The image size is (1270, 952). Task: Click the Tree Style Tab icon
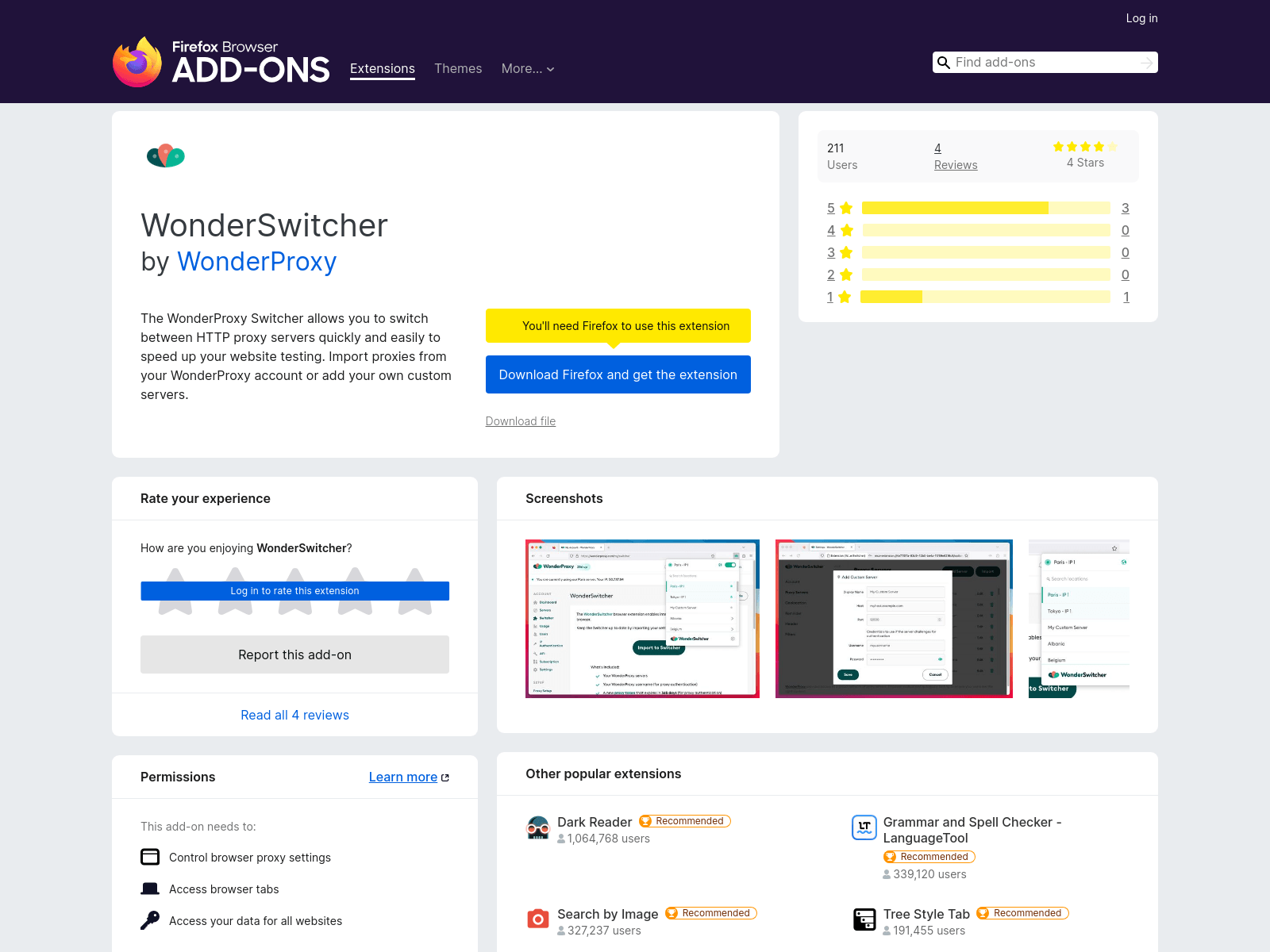[x=864, y=919]
